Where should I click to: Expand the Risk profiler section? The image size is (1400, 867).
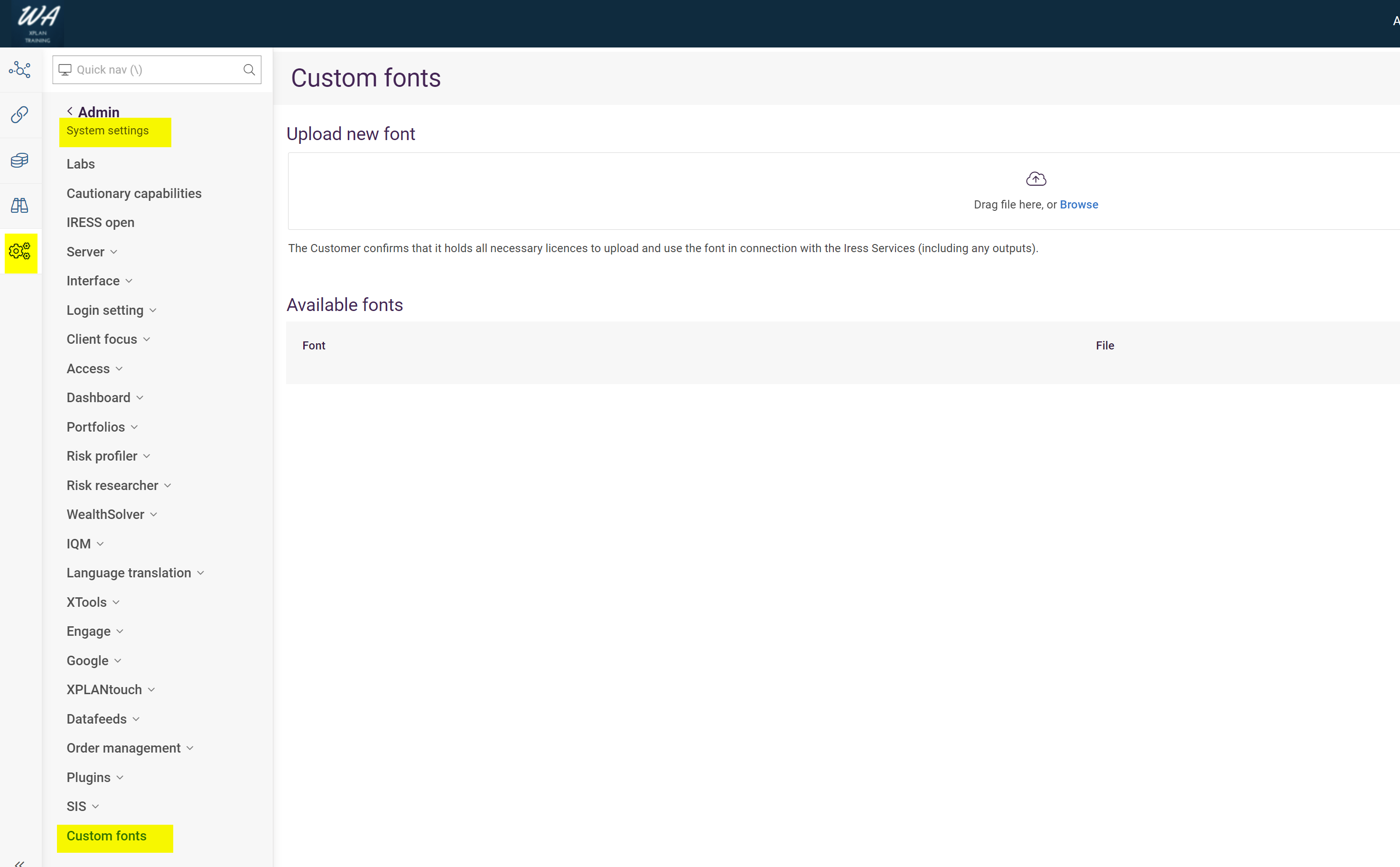click(x=108, y=456)
